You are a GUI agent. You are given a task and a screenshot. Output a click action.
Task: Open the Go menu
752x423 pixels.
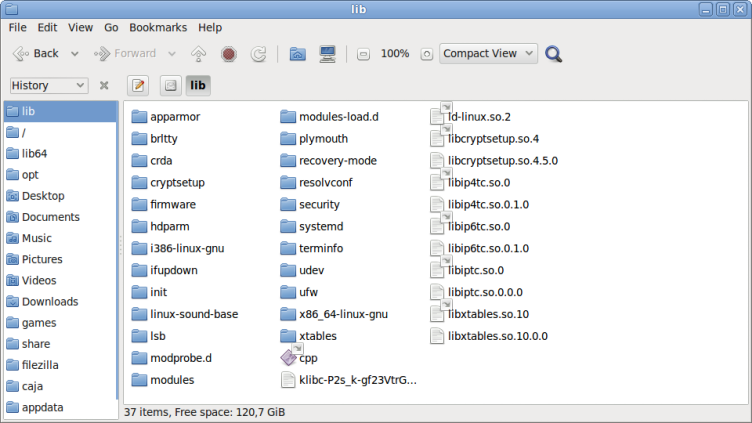pos(111,28)
